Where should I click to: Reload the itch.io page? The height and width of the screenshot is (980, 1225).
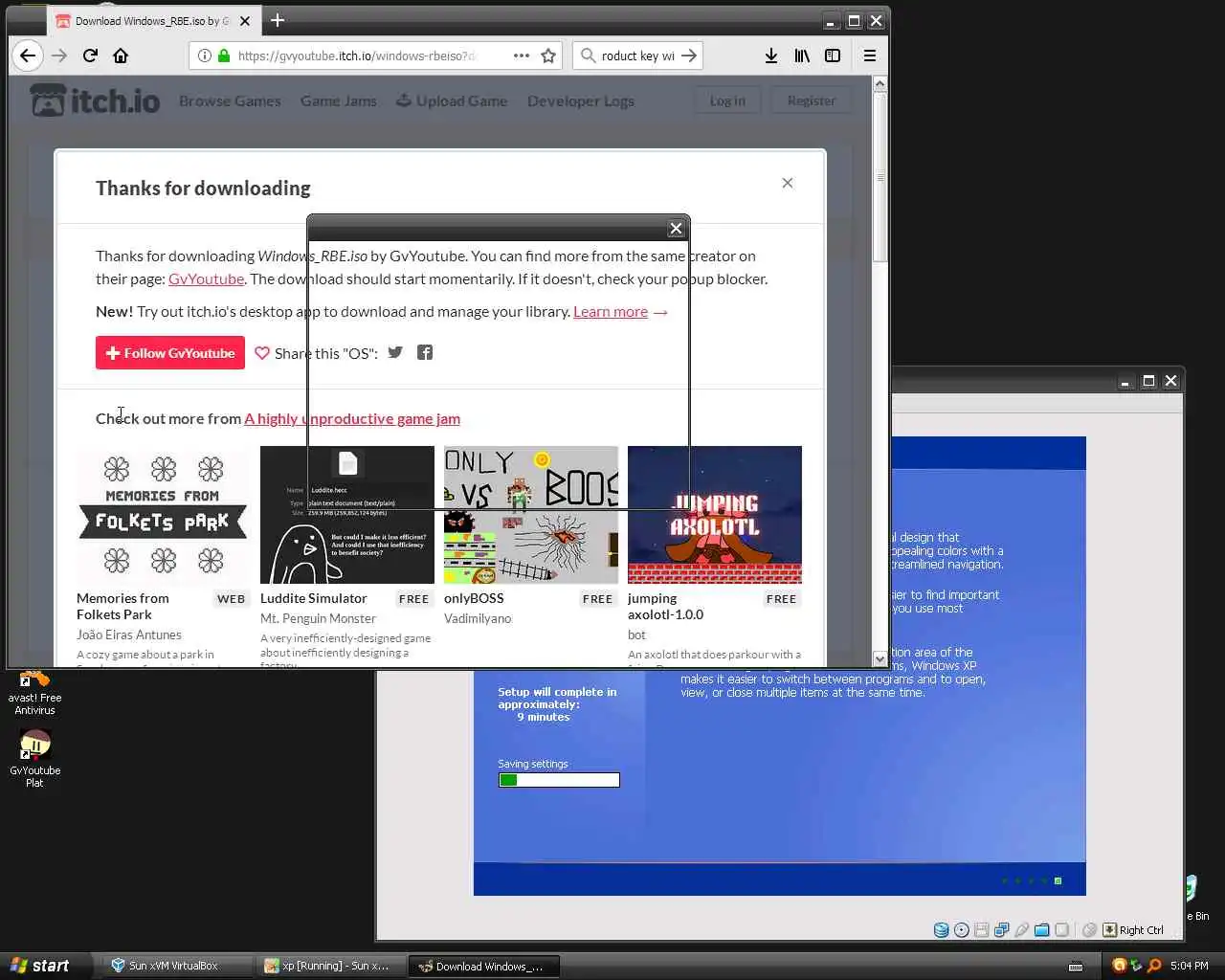click(90, 56)
